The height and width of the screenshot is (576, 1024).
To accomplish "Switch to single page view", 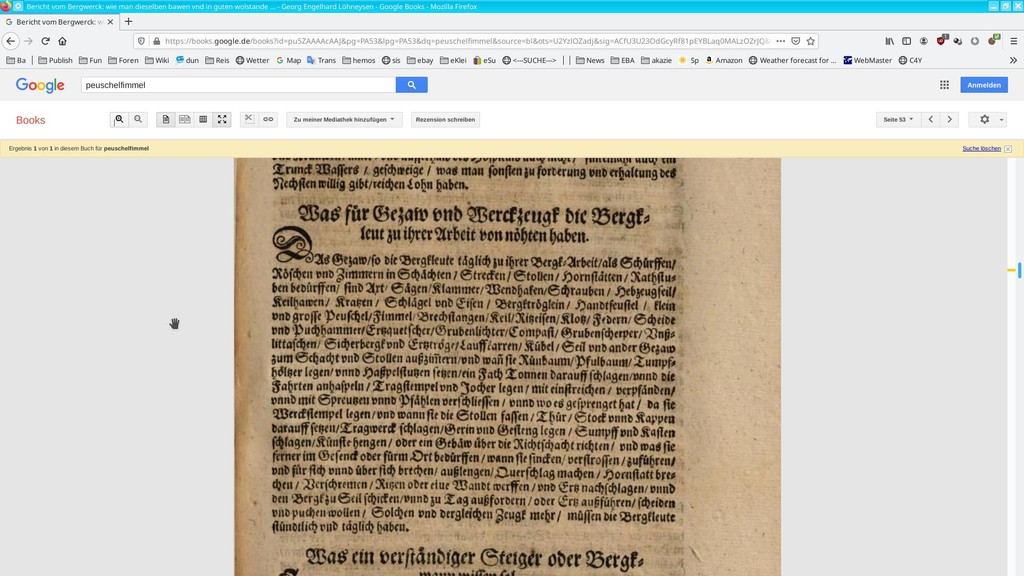I will tap(166, 120).
